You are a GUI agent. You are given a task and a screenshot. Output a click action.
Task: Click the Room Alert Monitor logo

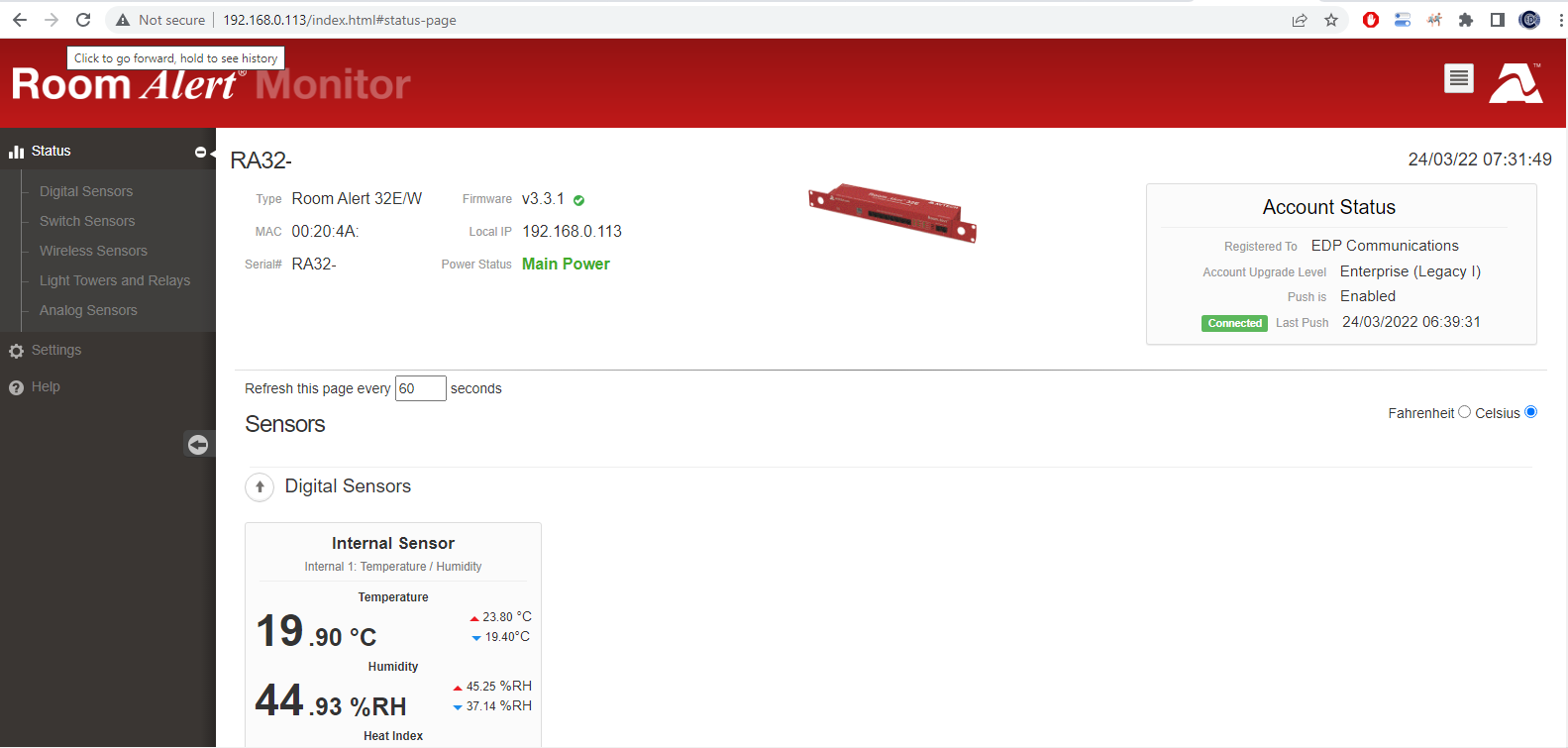click(x=211, y=84)
